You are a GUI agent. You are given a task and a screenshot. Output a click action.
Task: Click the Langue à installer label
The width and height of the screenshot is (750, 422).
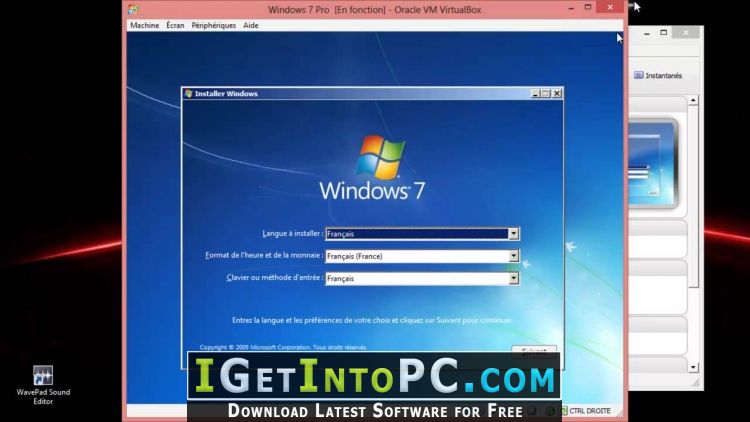pyautogui.click(x=292, y=233)
